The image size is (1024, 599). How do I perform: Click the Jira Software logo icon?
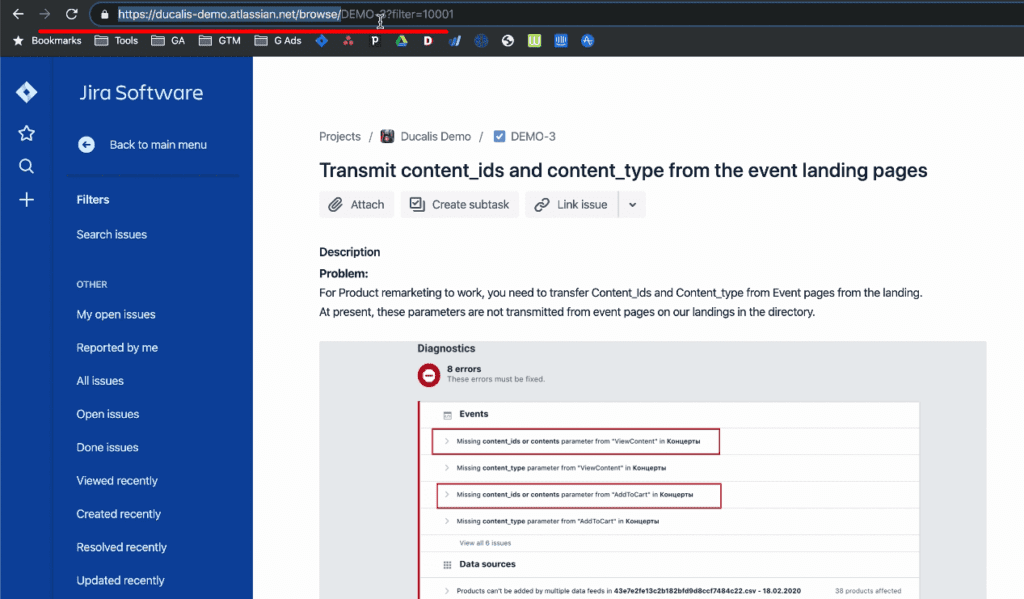click(x=26, y=91)
